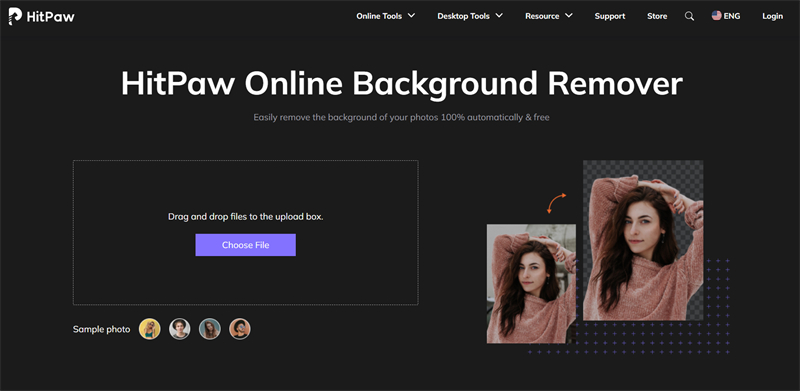This screenshot has width=800, height=391.
Task: Click the transparent-background result preview image
Action: pos(643,240)
